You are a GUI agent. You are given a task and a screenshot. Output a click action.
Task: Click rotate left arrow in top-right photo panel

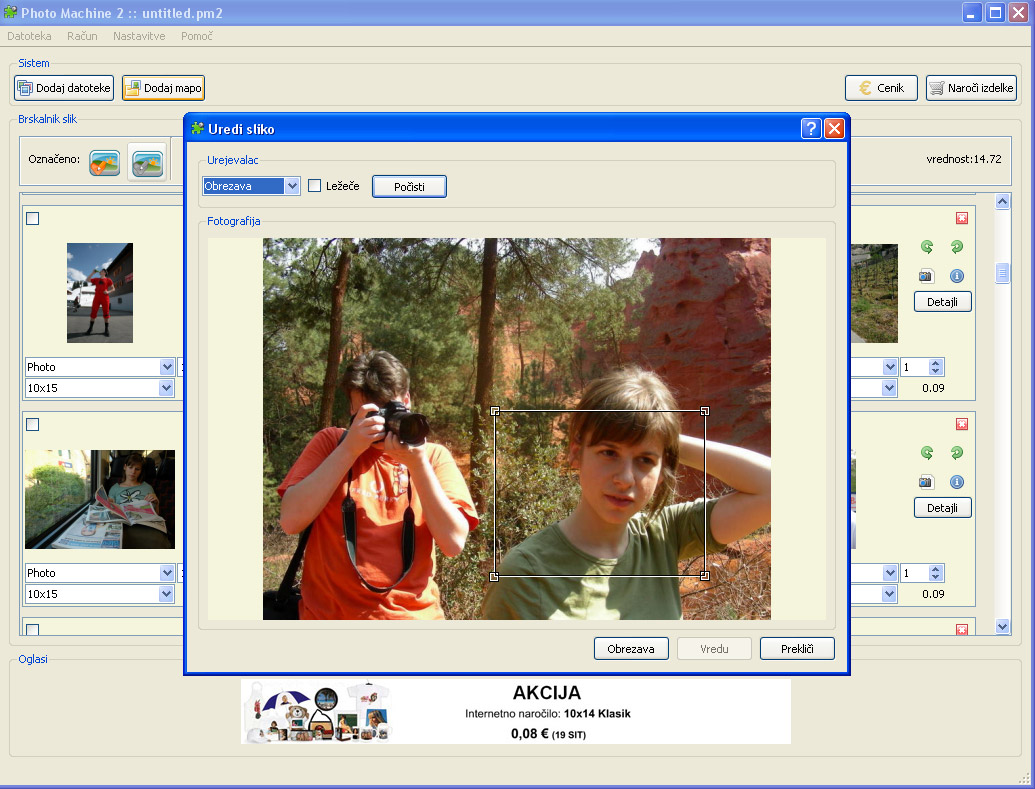[927, 247]
